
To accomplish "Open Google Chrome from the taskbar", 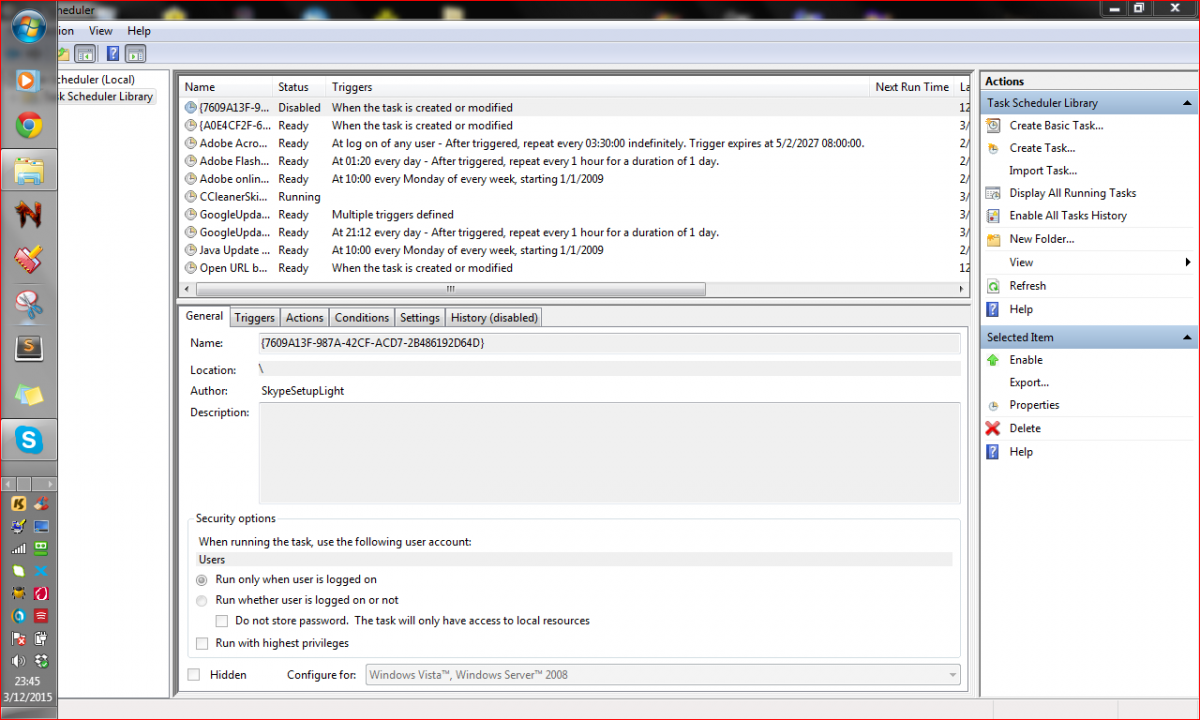I will pyautogui.click(x=28, y=125).
